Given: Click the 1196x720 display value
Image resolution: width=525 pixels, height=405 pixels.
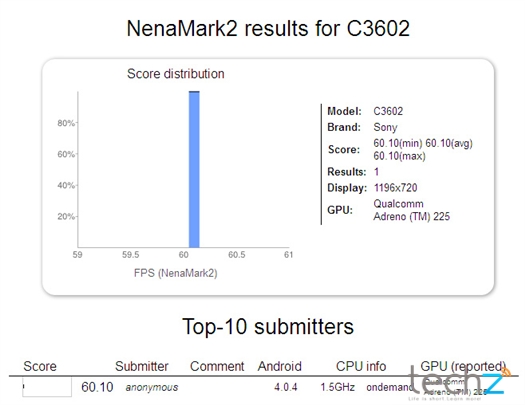Looking at the screenshot, I should click(x=395, y=188).
